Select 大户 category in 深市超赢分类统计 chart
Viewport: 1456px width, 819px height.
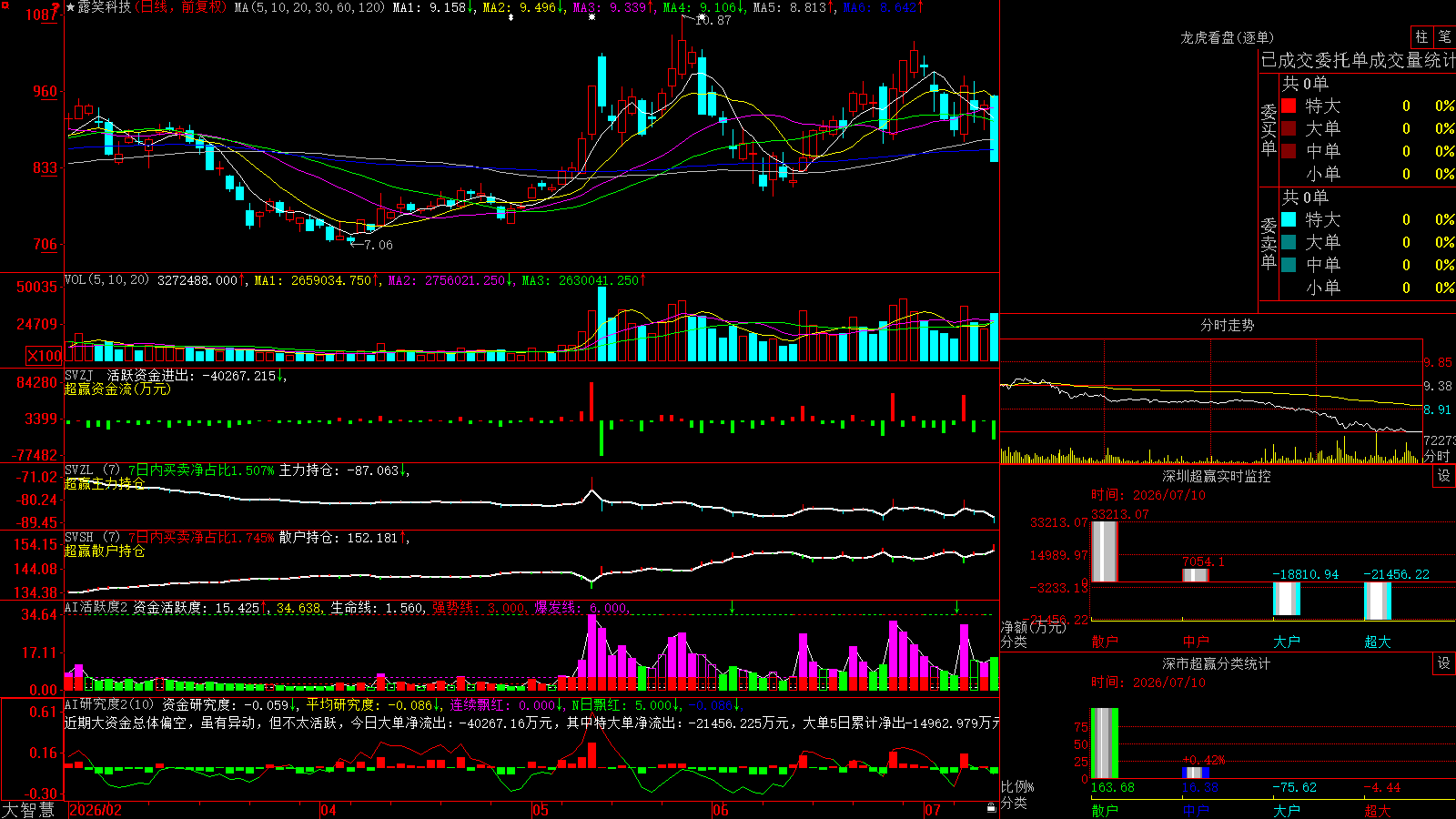1287,811
